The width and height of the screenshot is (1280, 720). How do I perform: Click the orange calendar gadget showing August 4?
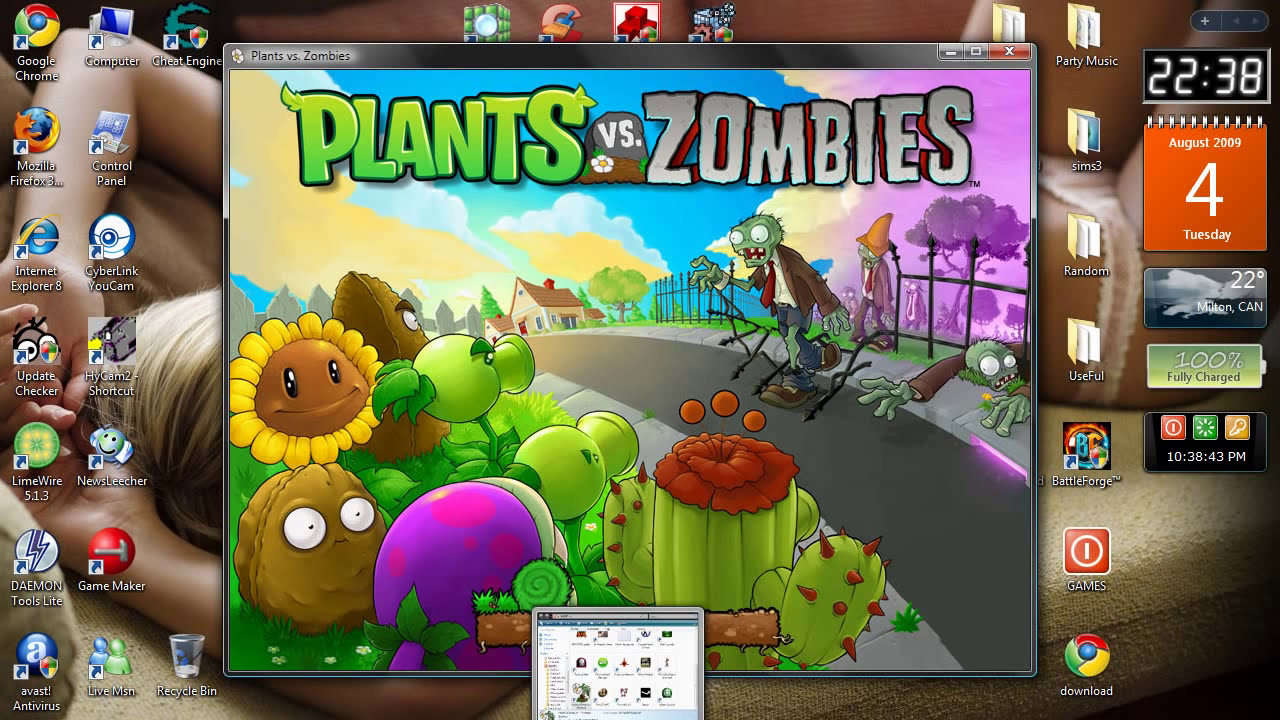coord(1205,185)
